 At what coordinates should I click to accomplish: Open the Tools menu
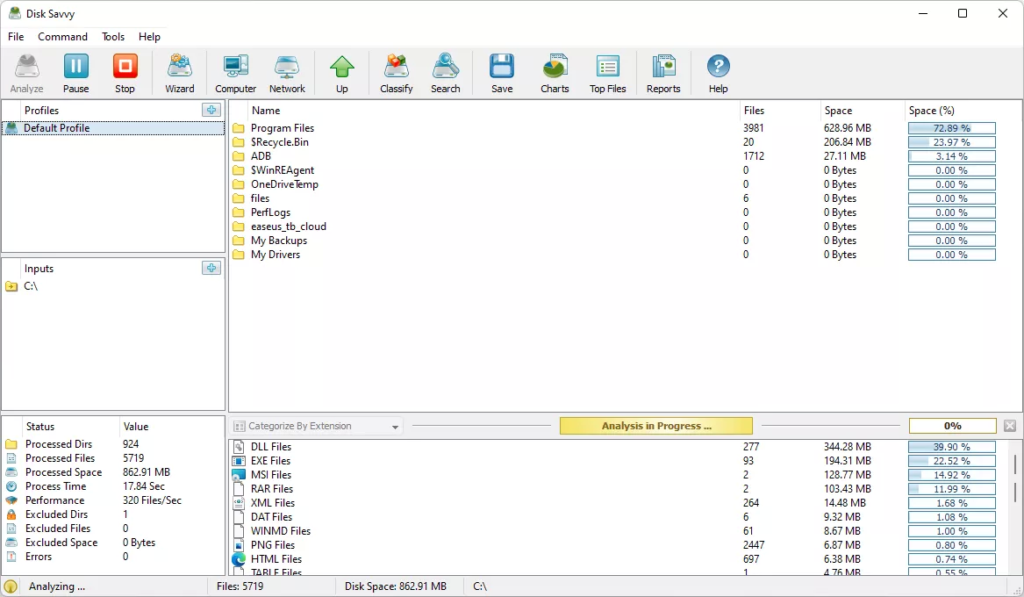click(x=113, y=37)
